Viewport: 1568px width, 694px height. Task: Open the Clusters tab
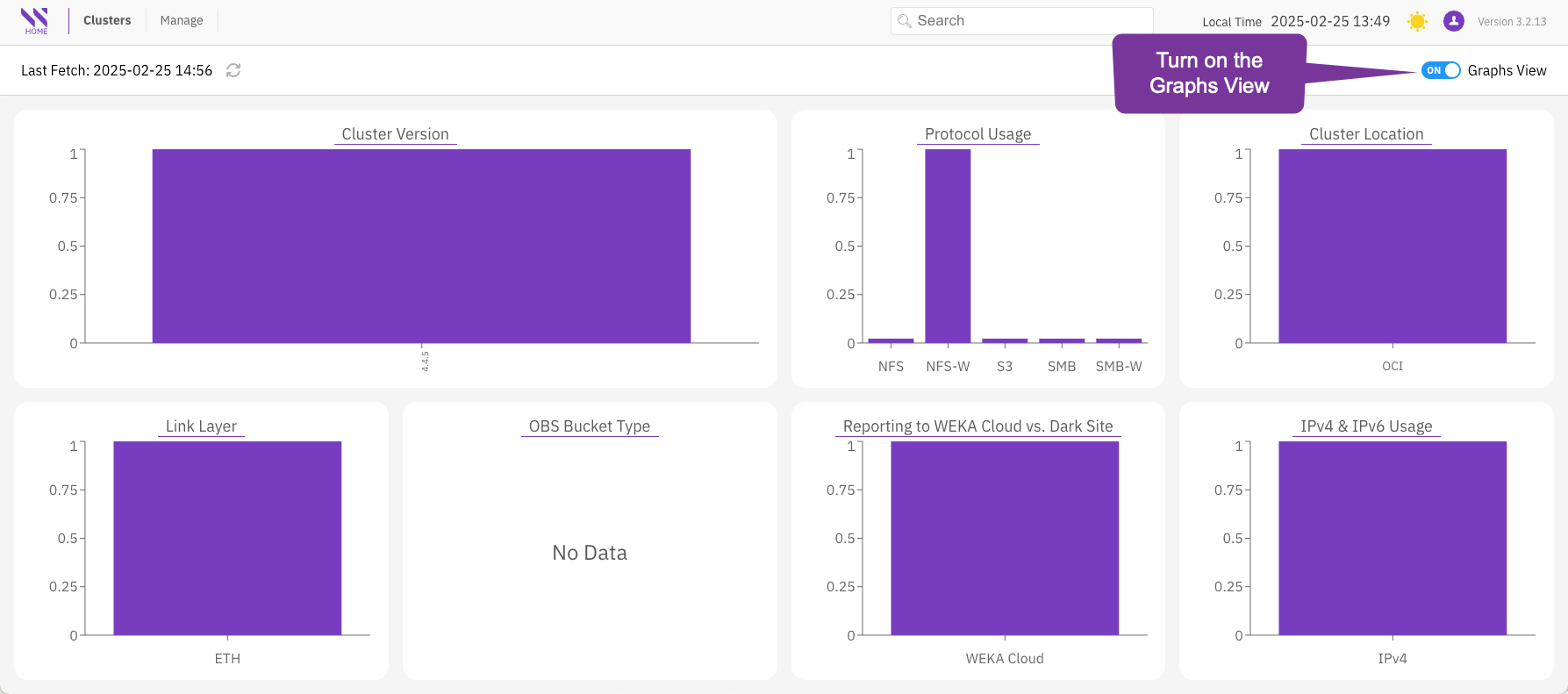point(107,20)
